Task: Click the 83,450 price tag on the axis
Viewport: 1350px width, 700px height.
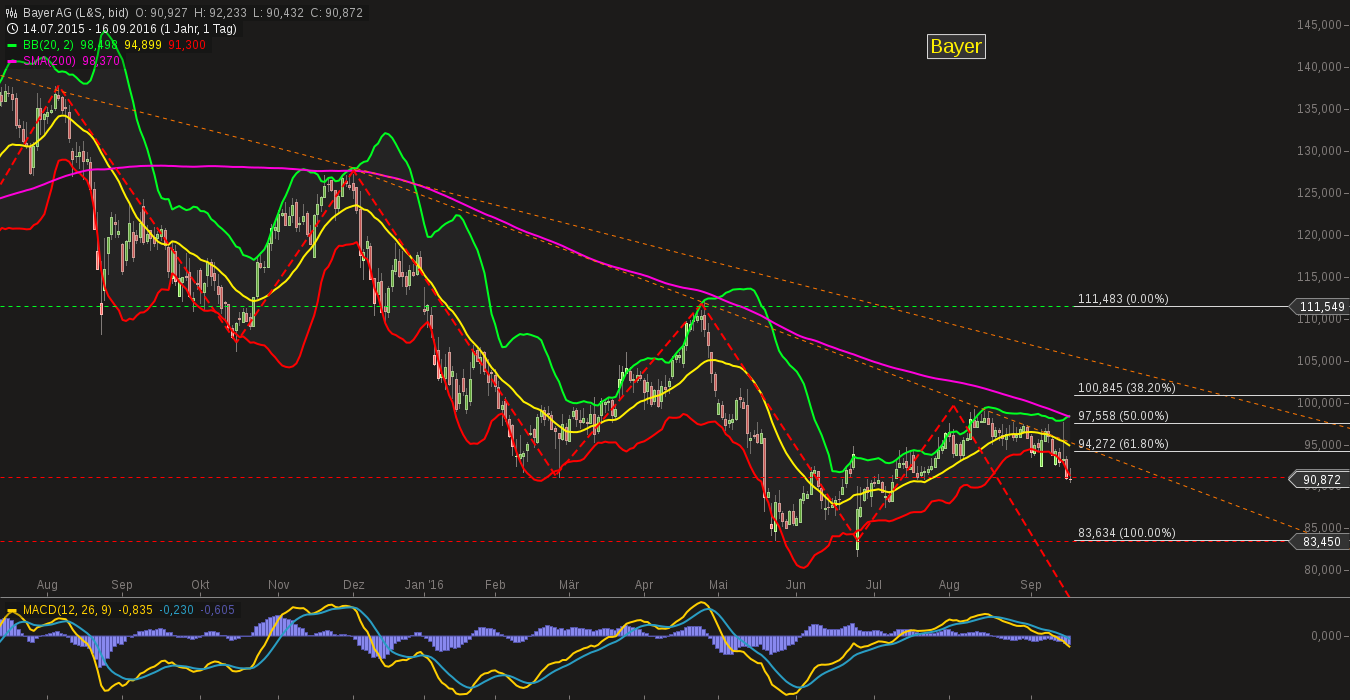Action: pos(1320,541)
